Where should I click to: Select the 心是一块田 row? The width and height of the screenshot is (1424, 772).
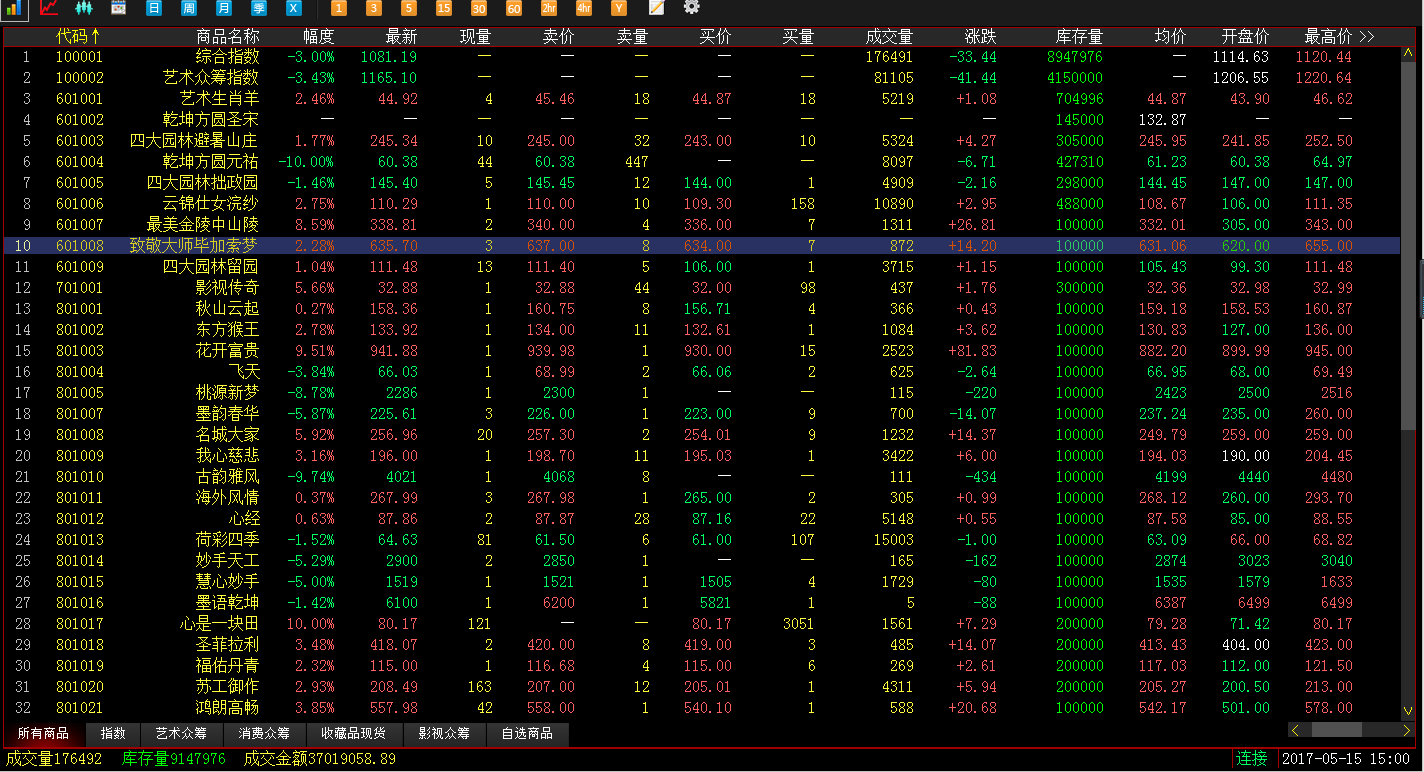pos(701,623)
